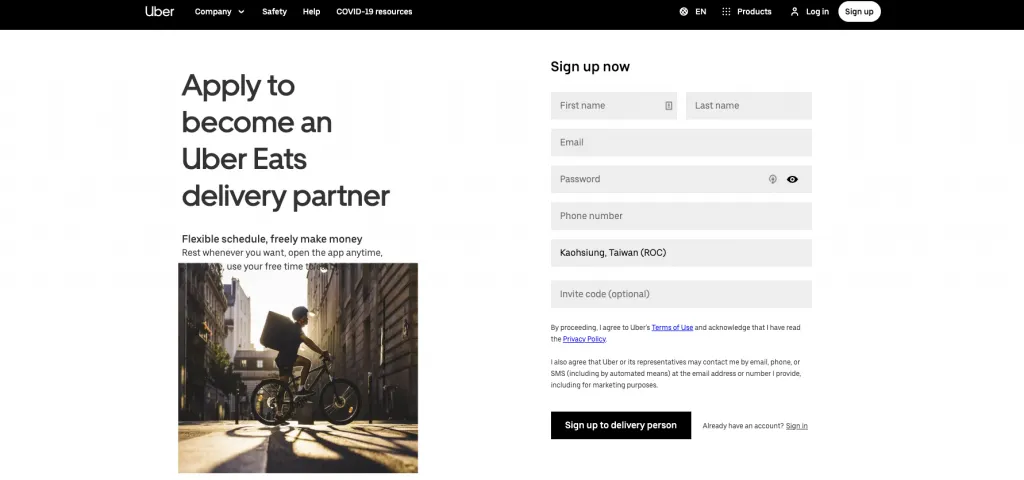1024x480 pixels.
Task: Click the password manager icon in Password field
Action: tap(773, 179)
